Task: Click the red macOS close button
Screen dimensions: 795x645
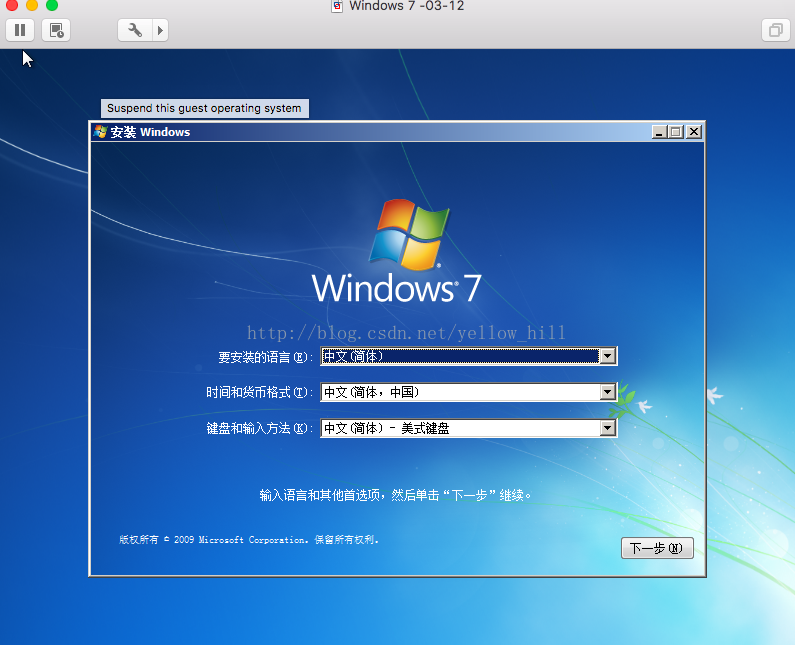Action: (12, 5)
